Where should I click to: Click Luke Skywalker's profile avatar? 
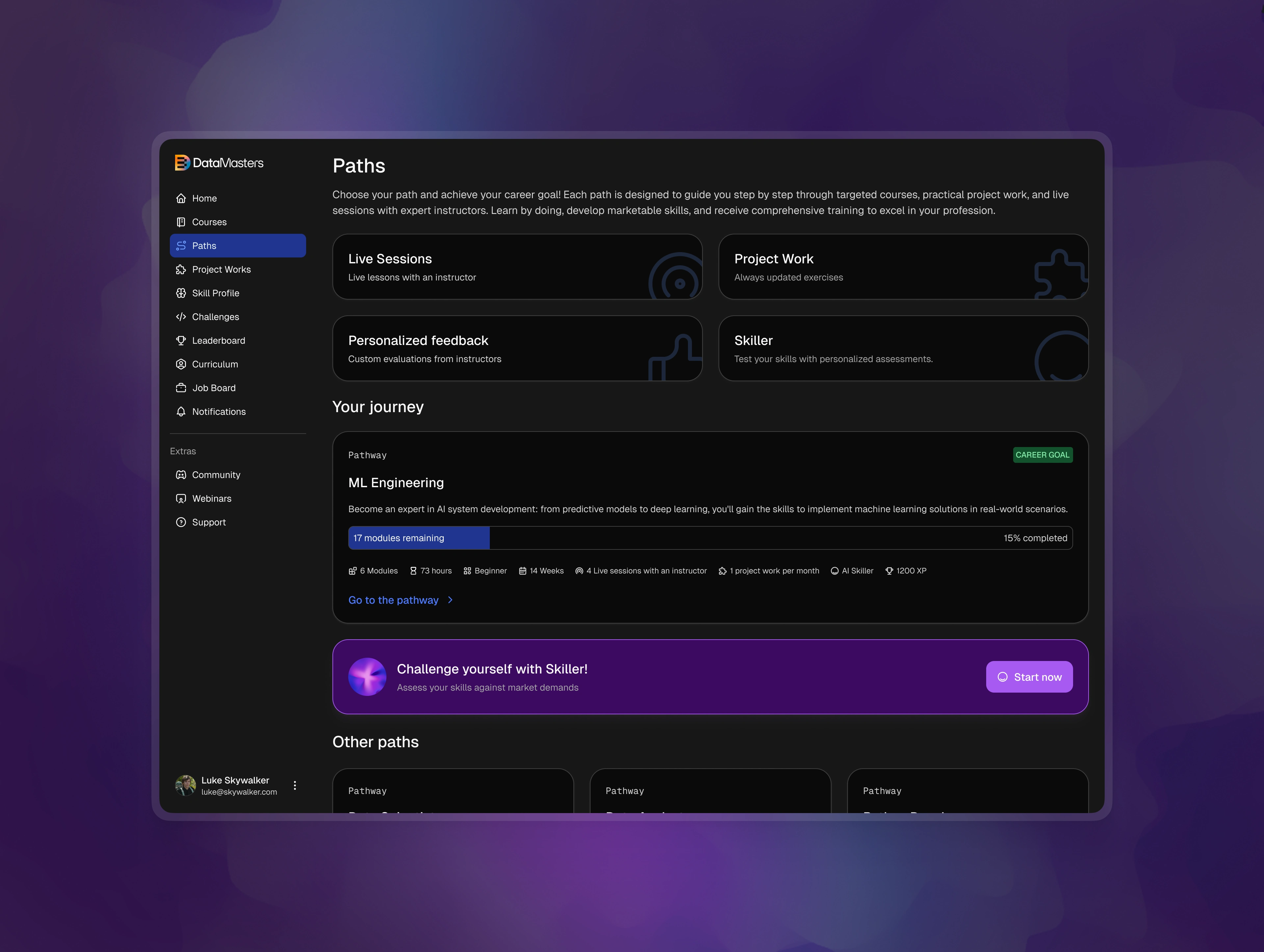click(185, 785)
